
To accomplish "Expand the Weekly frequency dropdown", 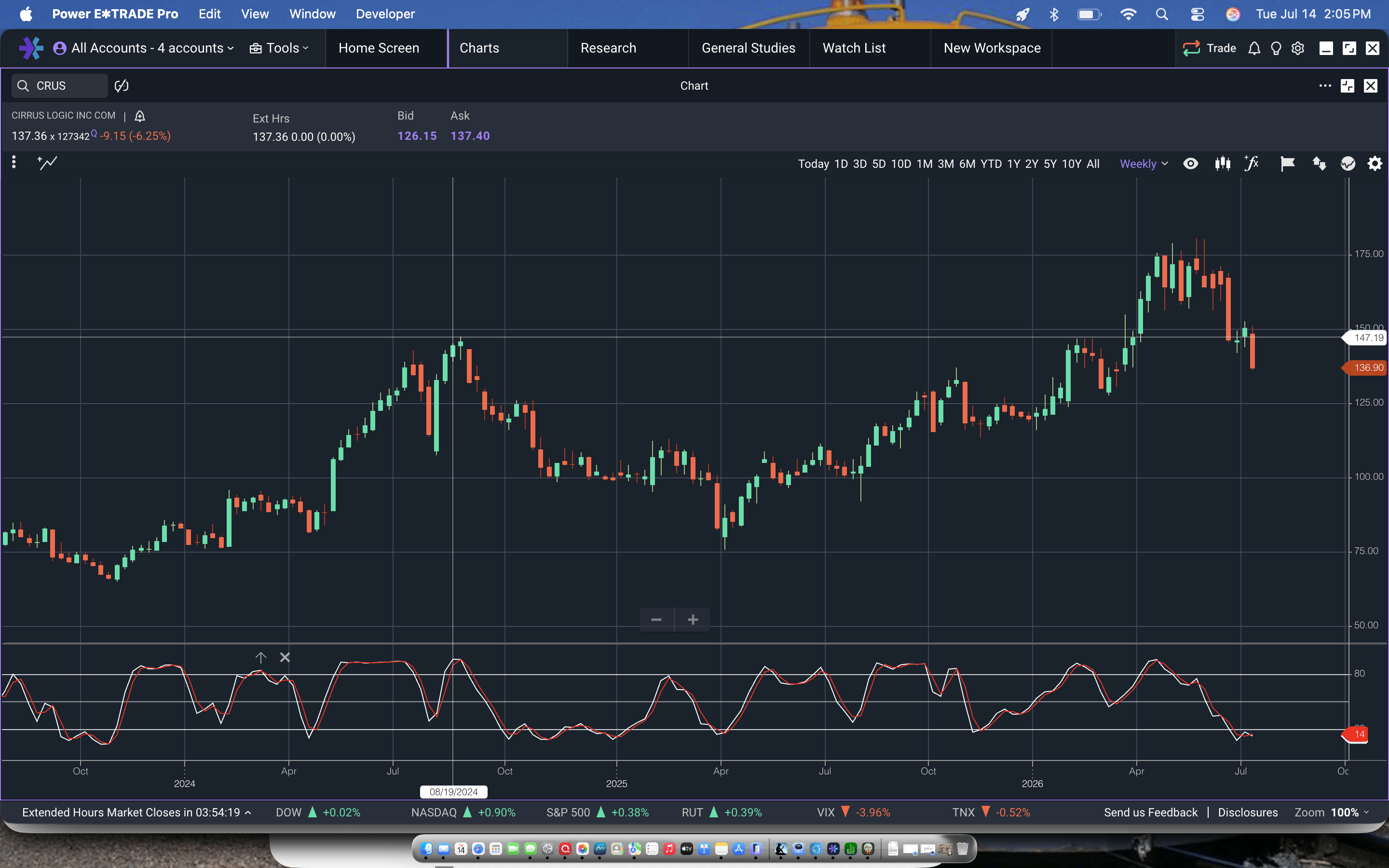I will tap(1144, 163).
